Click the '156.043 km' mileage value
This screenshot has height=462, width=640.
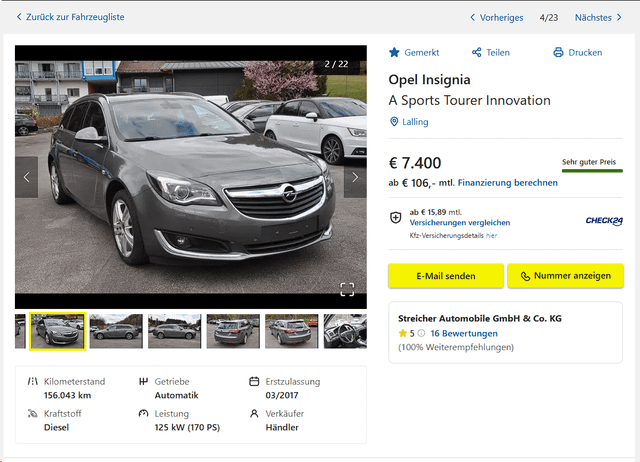click(67, 395)
